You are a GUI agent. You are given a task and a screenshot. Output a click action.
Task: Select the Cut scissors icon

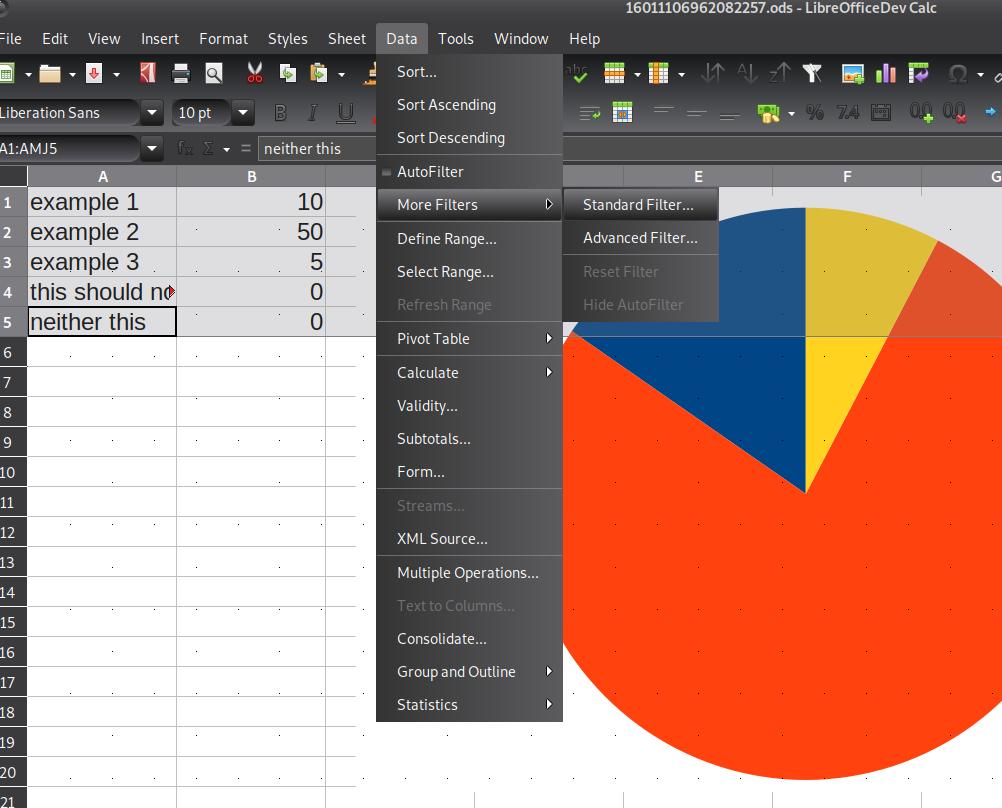(x=254, y=73)
